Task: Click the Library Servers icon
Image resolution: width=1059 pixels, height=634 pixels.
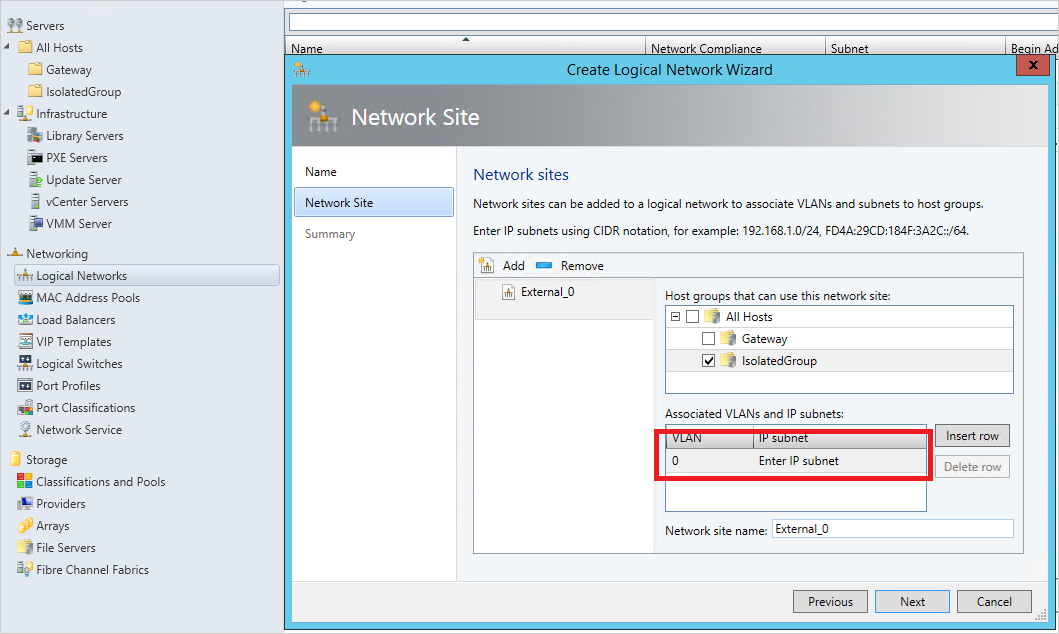Action: pos(34,135)
